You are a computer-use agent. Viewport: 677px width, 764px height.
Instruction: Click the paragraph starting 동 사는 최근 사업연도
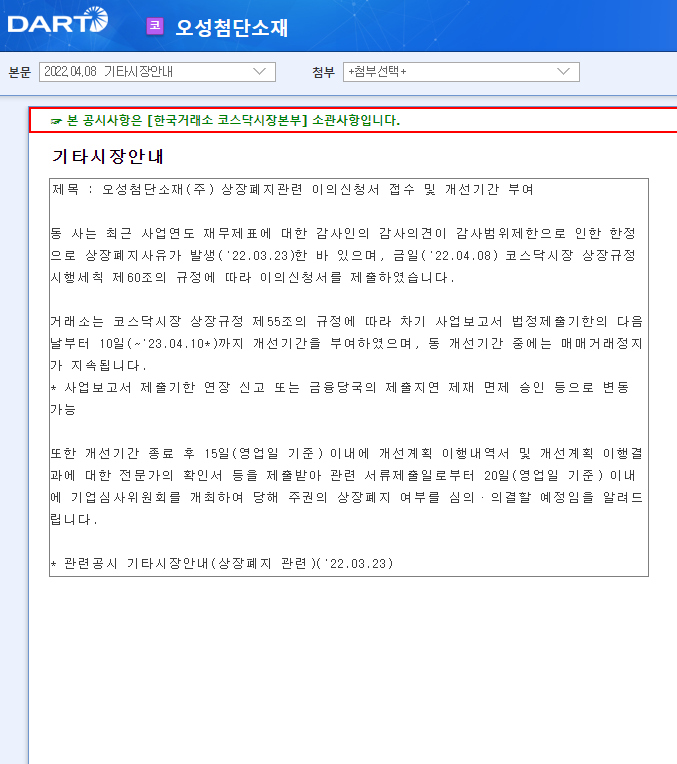point(344,255)
